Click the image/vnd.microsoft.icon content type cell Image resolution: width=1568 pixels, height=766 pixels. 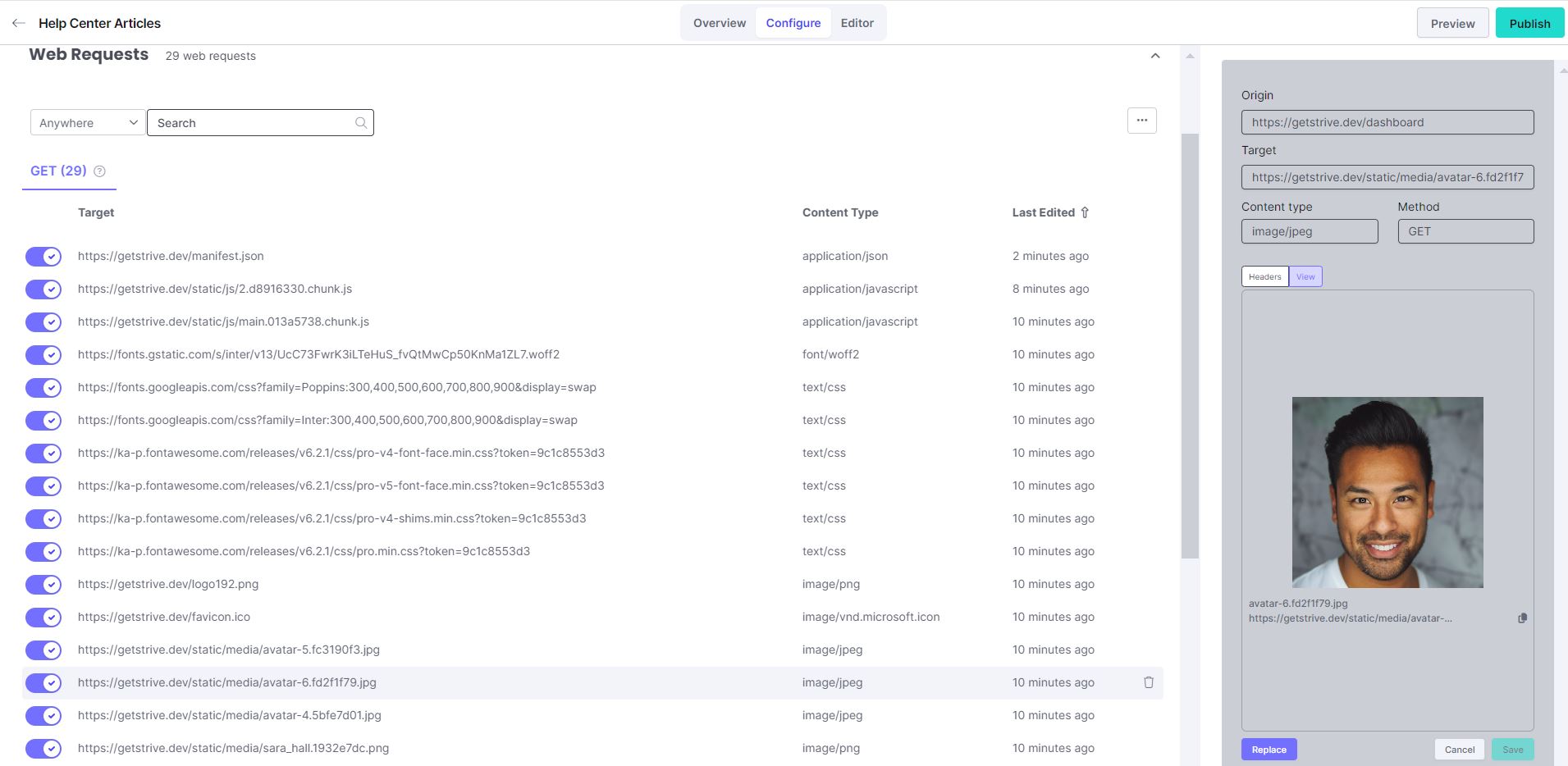[871, 617]
